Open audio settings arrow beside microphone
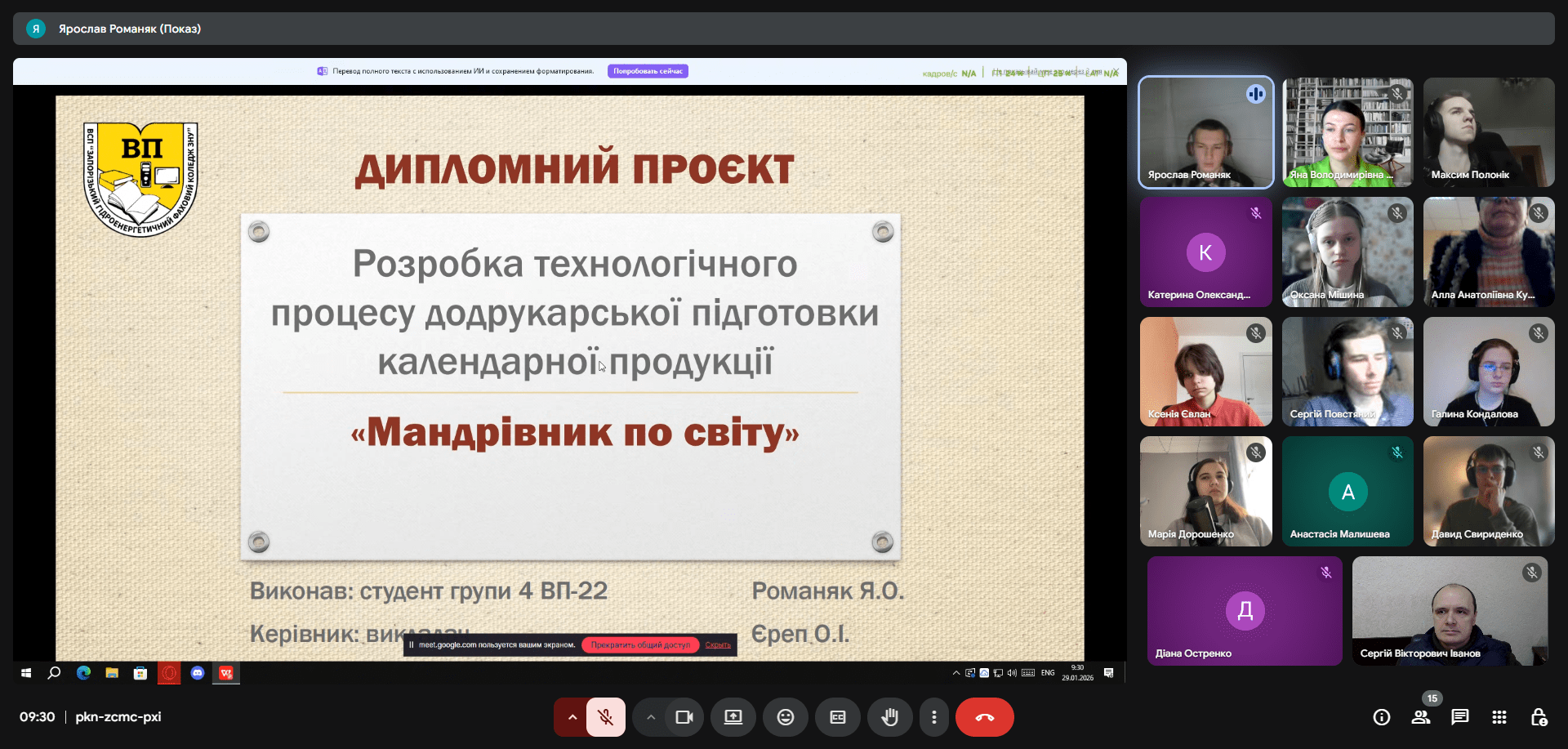This screenshot has width=1568, height=749. [x=572, y=717]
